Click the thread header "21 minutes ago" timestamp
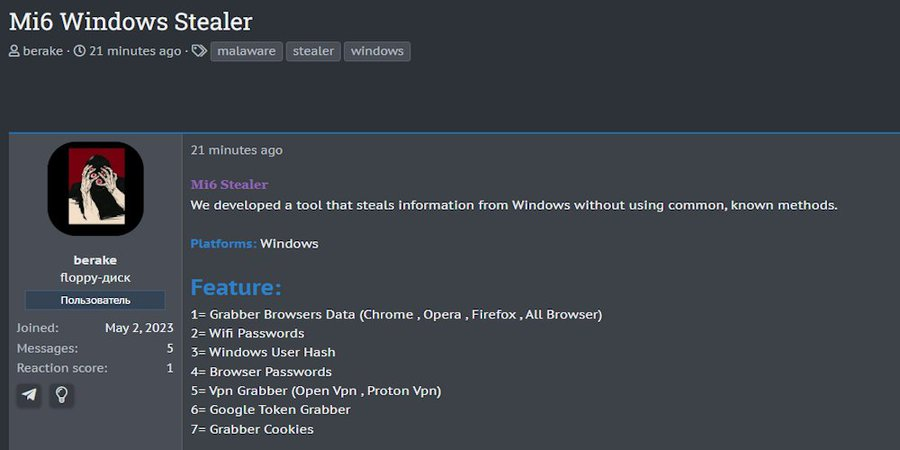 click(135, 51)
